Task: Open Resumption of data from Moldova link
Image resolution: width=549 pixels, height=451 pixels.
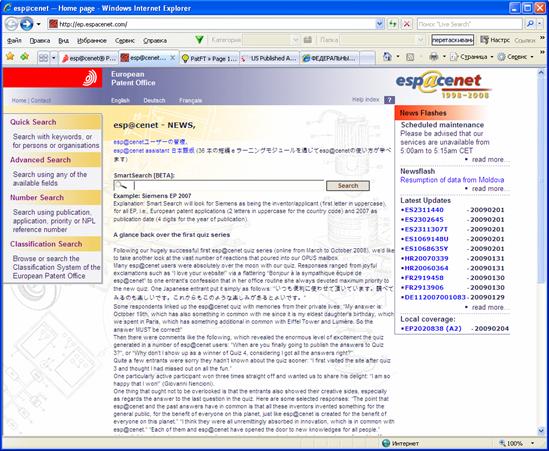Action: (452, 180)
